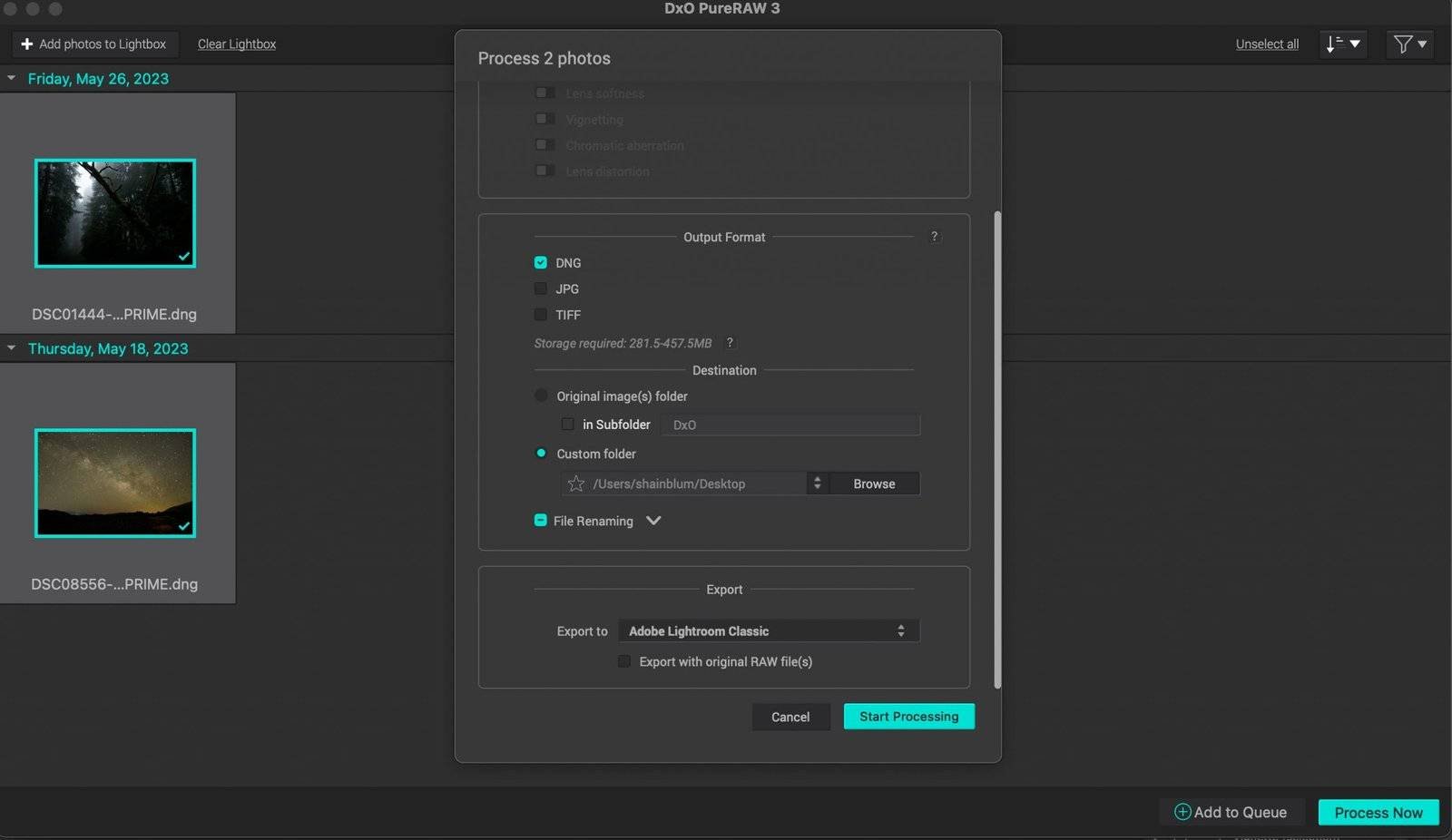Image resolution: width=1452 pixels, height=840 pixels.
Task: Click the storage required help icon
Action: [x=730, y=343]
